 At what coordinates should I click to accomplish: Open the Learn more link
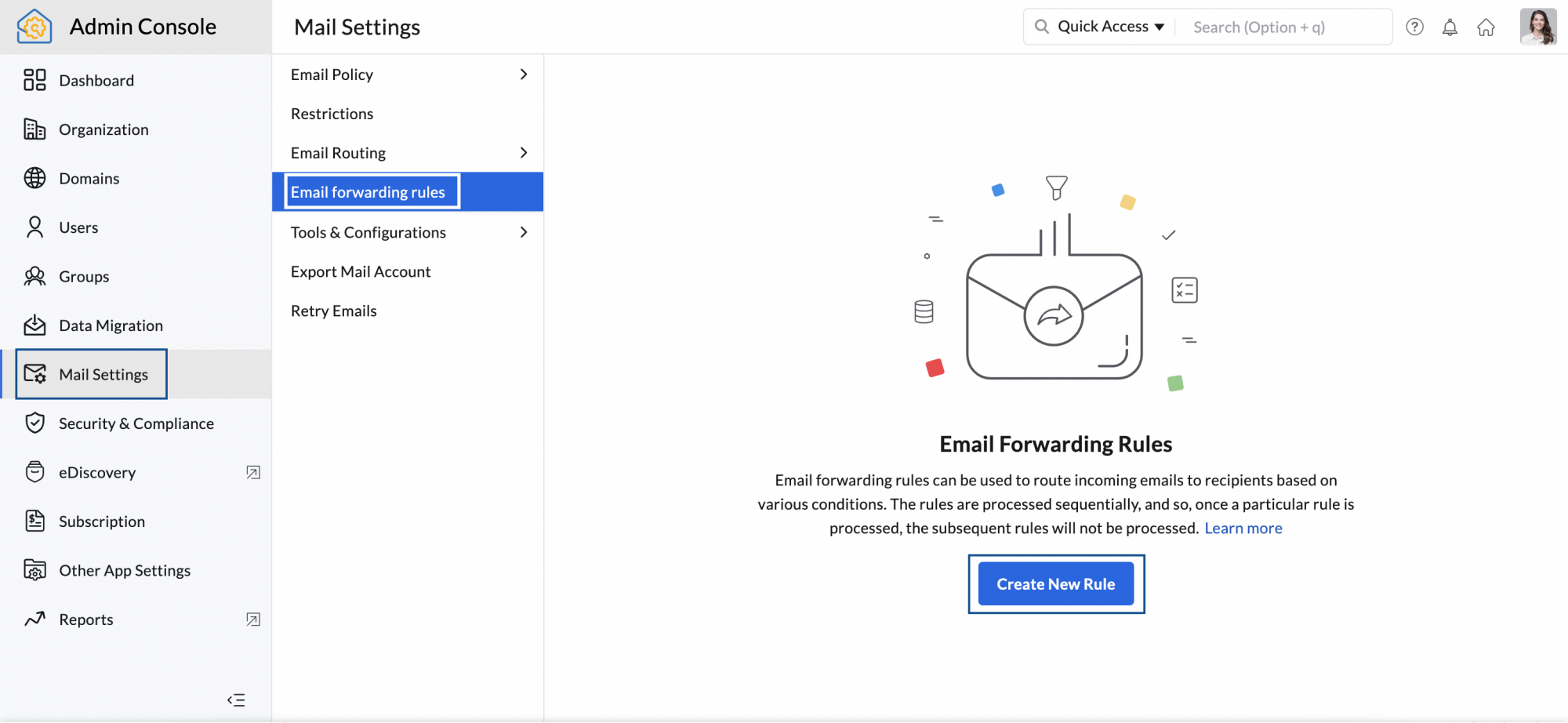point(1243,528)
